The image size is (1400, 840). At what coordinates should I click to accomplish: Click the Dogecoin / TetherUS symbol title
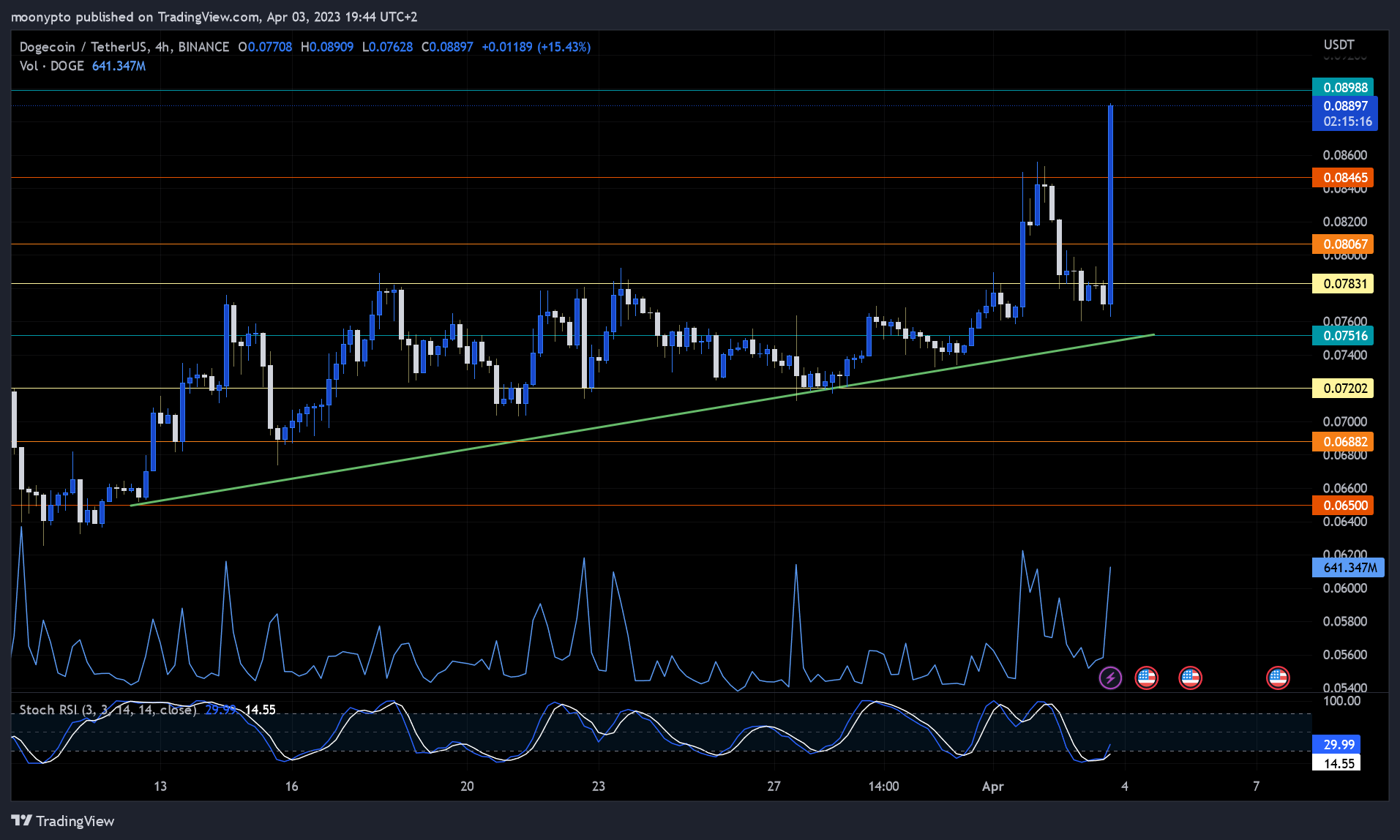[x=124, y=47]
